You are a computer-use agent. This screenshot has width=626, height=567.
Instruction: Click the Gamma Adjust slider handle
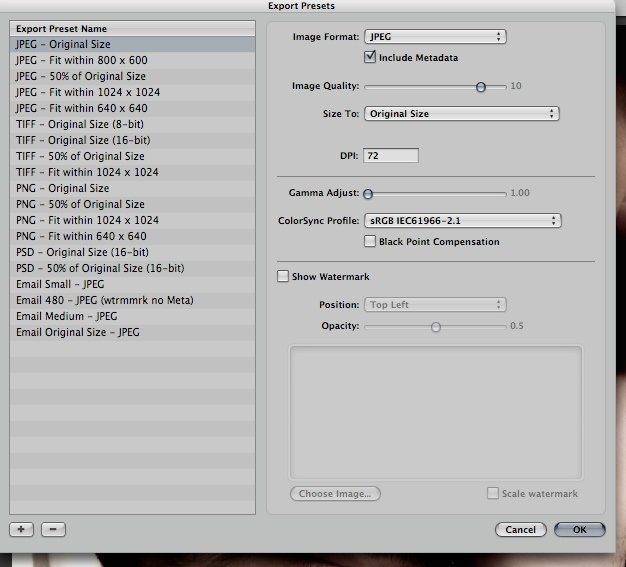[x=368, y=193]
